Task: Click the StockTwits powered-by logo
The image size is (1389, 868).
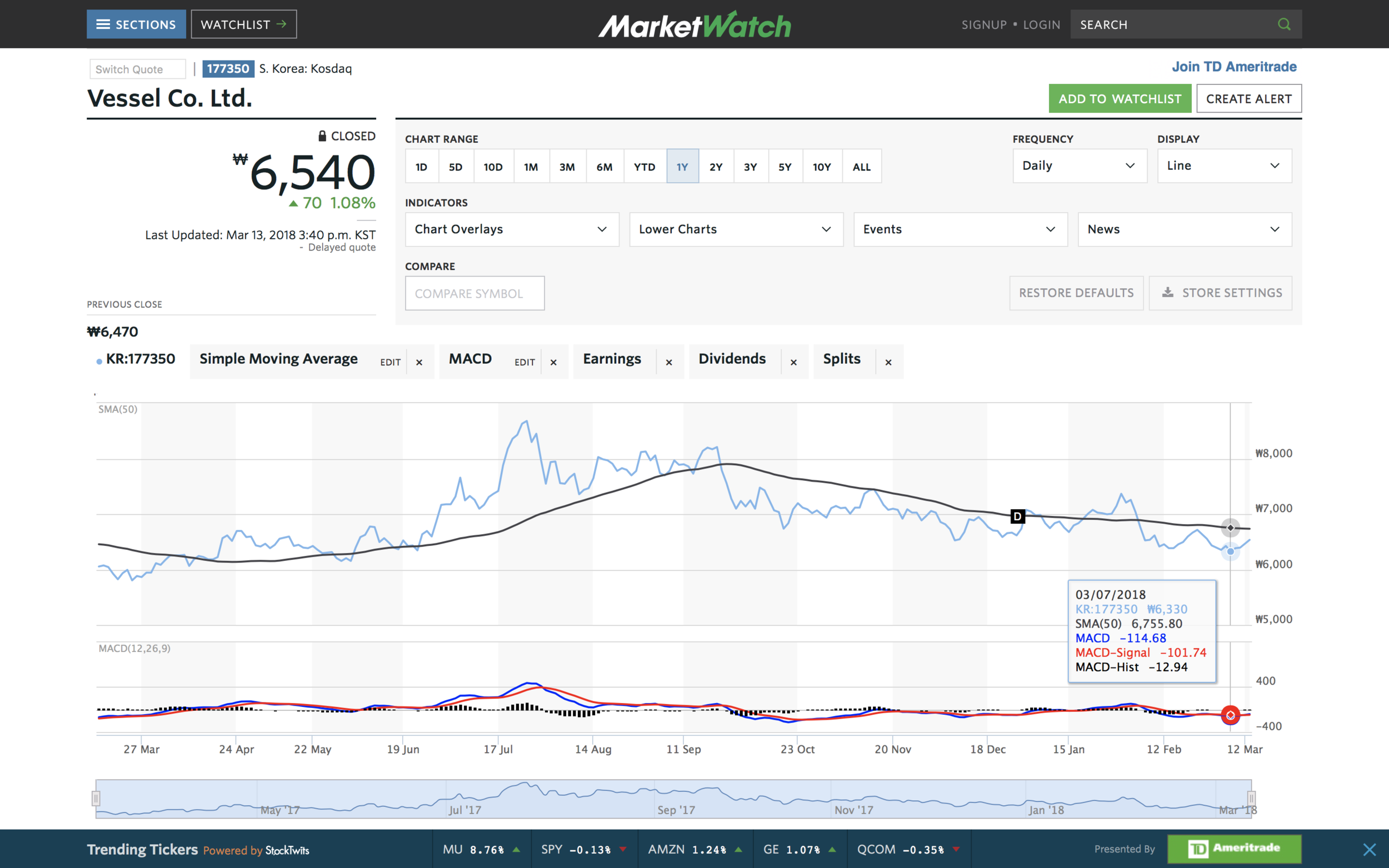Action: 287,850
